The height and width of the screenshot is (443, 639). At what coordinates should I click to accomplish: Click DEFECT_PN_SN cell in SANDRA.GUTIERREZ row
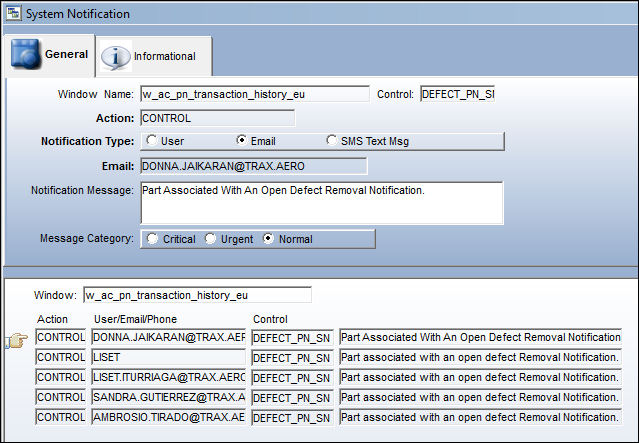tap(292, 398)
